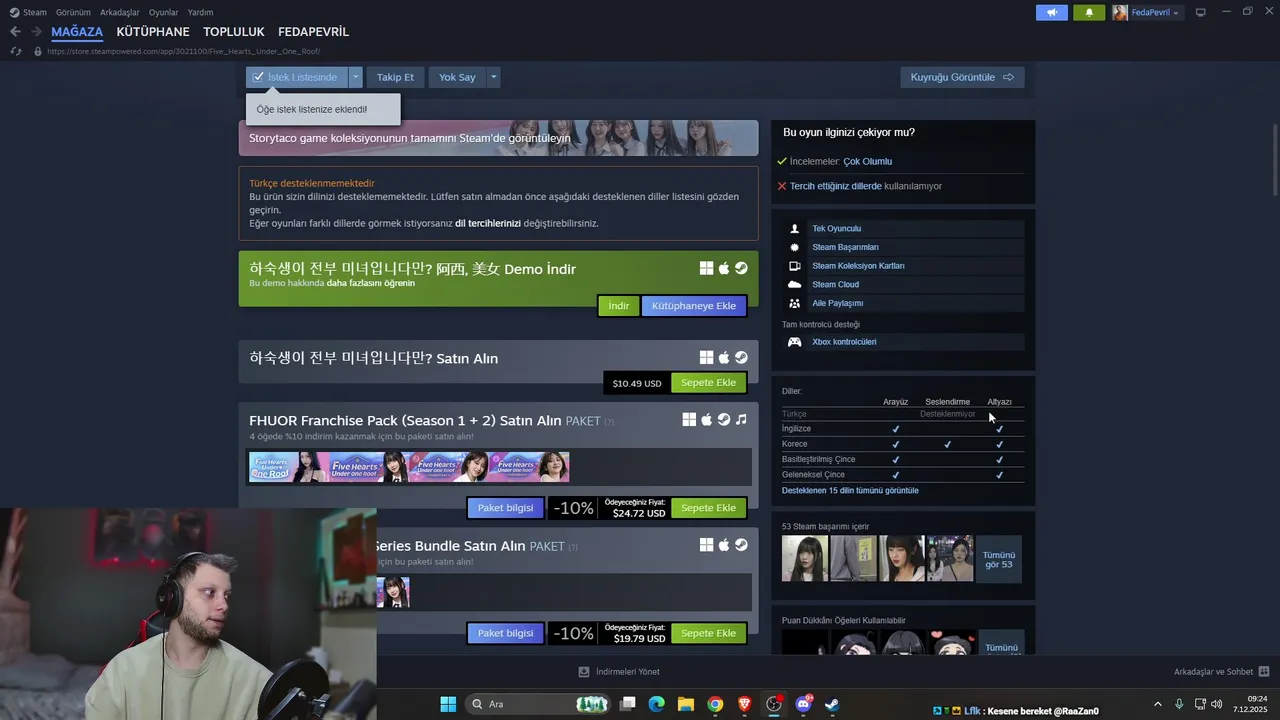Click the Aile Paylaşımı family icon
This screenshot has width=1280, height=720.
795,303
